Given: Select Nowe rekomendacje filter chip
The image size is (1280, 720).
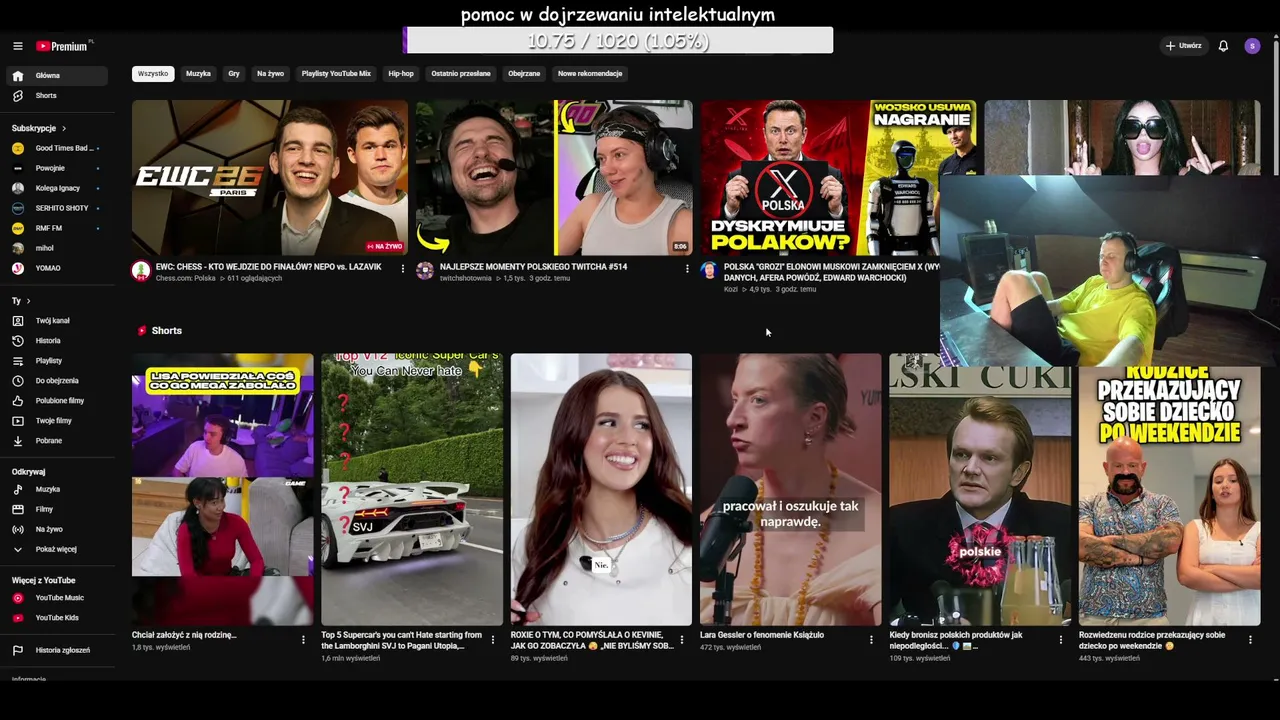Looking at the screenshot, I should click(590, 74).
